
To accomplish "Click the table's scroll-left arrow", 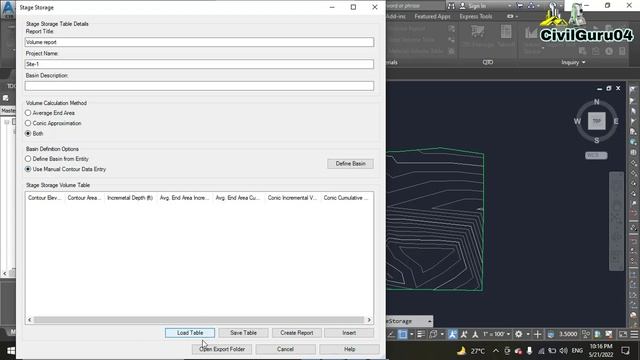I will 29,320.
